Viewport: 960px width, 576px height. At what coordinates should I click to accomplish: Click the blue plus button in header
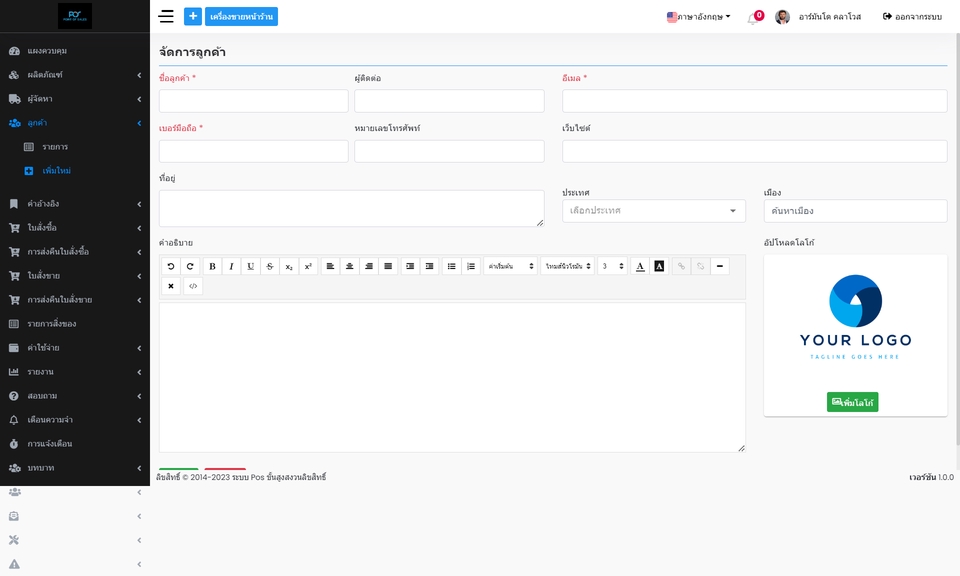pos(193,17)
